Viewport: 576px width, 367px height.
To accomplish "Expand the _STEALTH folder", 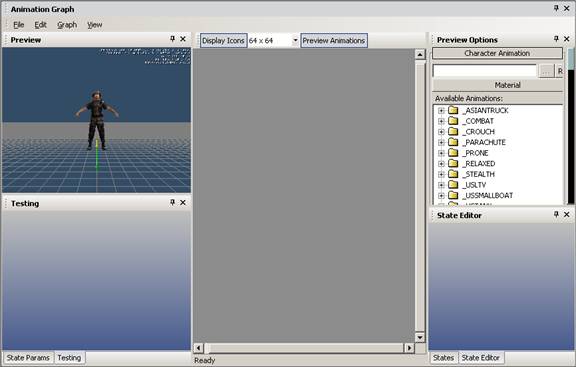I will pos(441,174).
